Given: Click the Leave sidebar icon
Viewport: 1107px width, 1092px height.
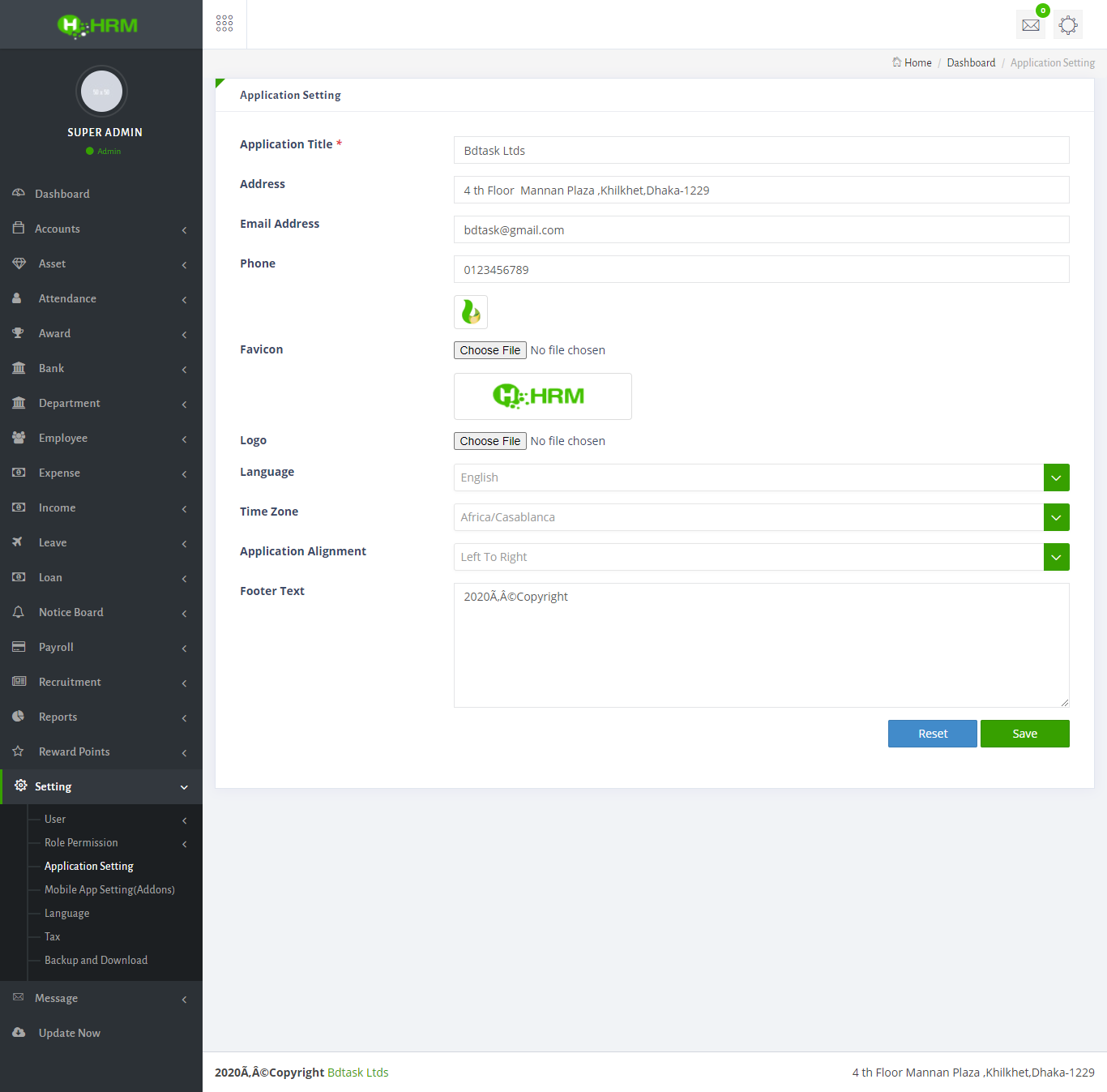Looking at the screenshot, I should pos(19,542).
